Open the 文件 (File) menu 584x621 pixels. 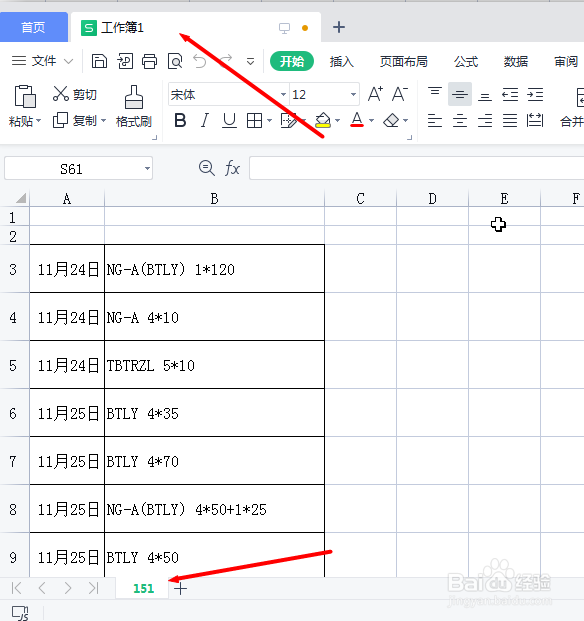point(42,61)
